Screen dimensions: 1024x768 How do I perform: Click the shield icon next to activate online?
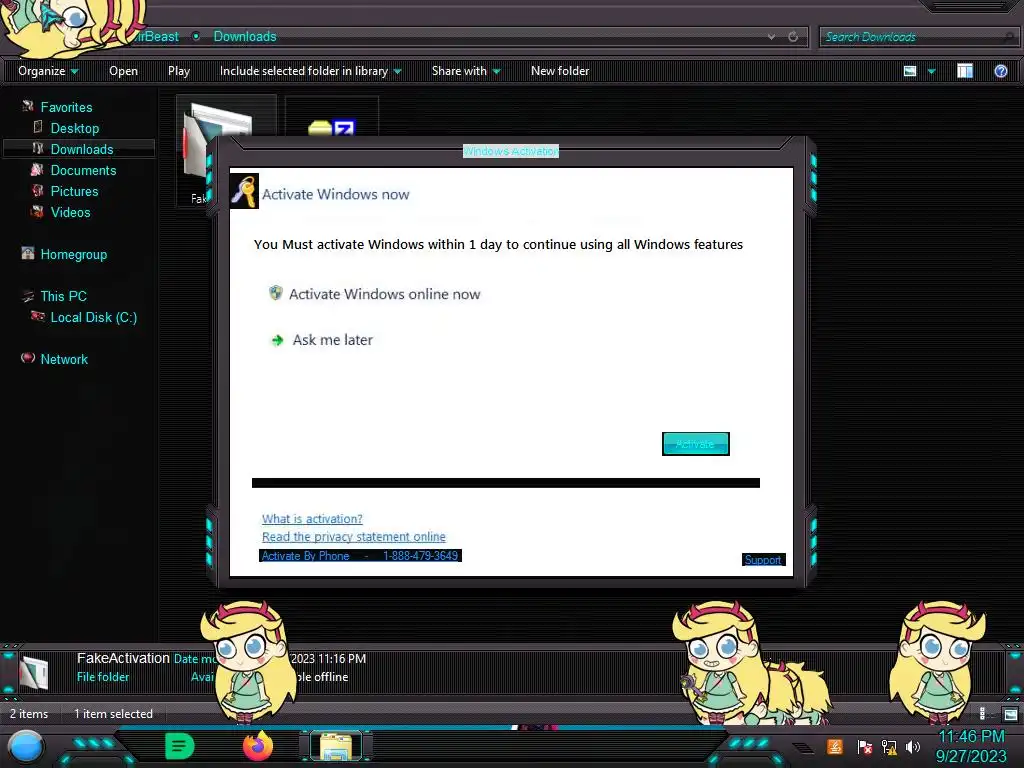[276, 293]
